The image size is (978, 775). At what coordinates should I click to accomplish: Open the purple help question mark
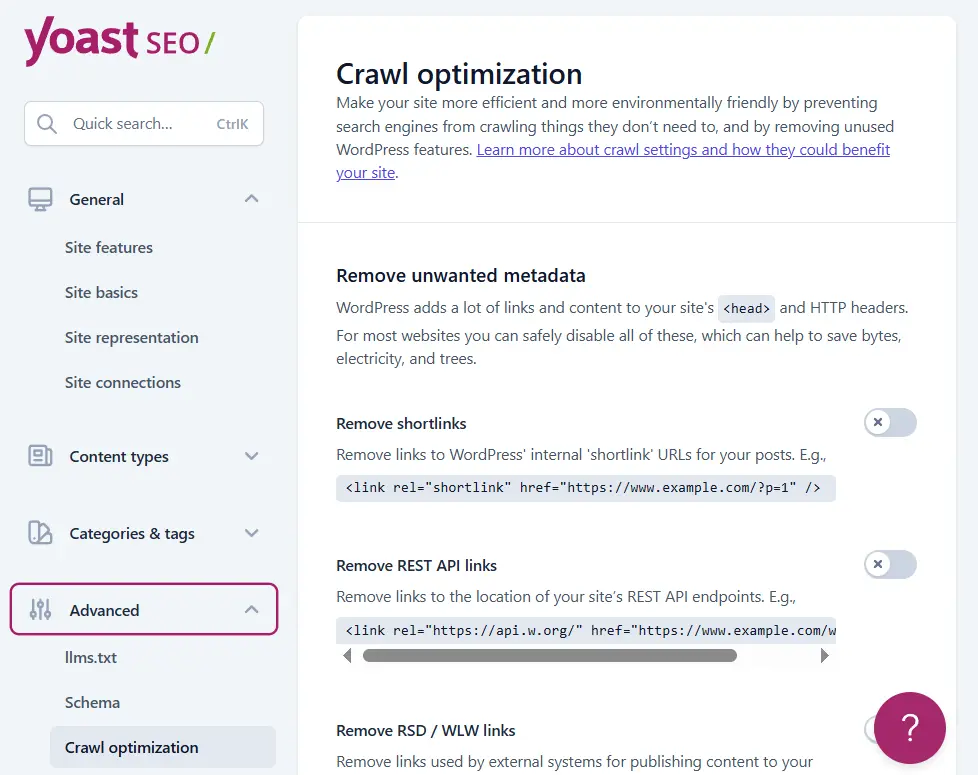pyautogui.click(x=909, y=728)
